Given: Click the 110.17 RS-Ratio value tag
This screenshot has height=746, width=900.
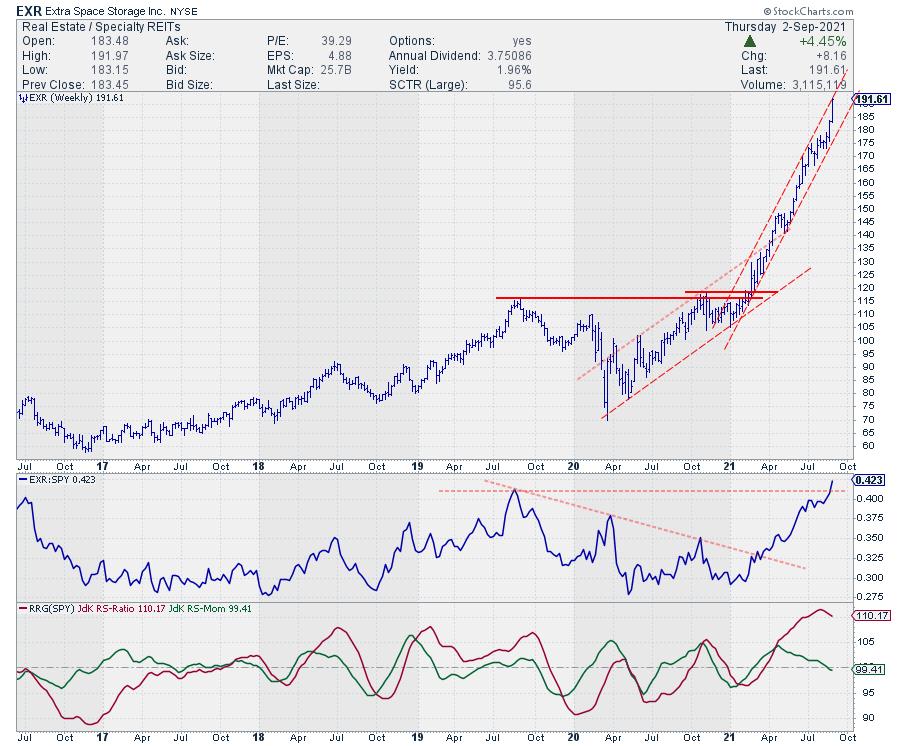Looking at the screenshot, I should pos(868,615).
